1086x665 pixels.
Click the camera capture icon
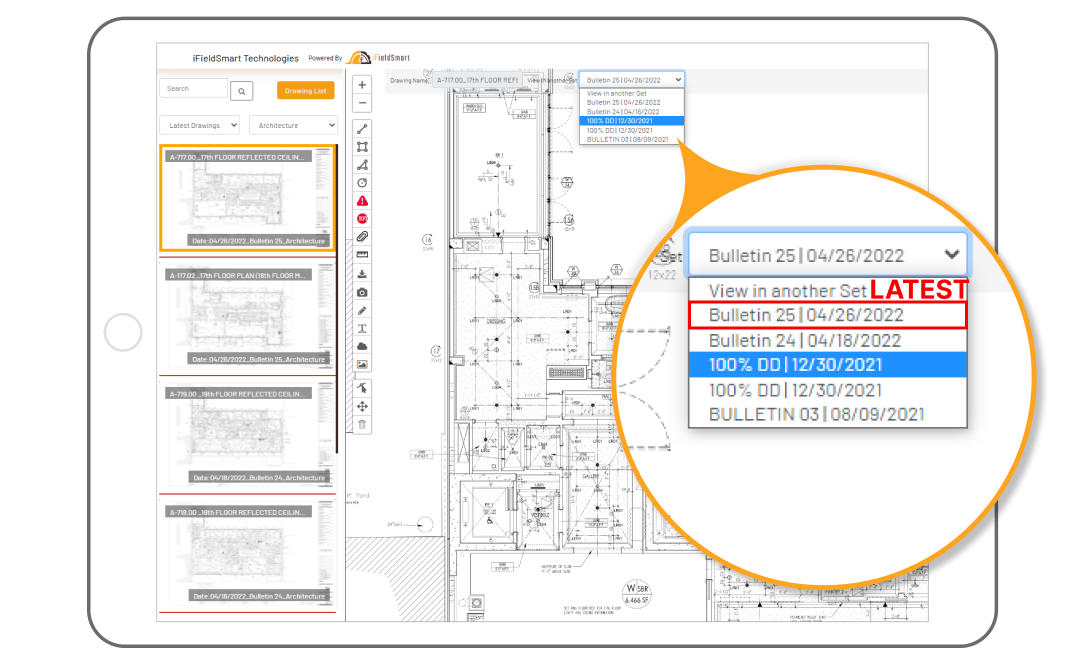point(362,290)
